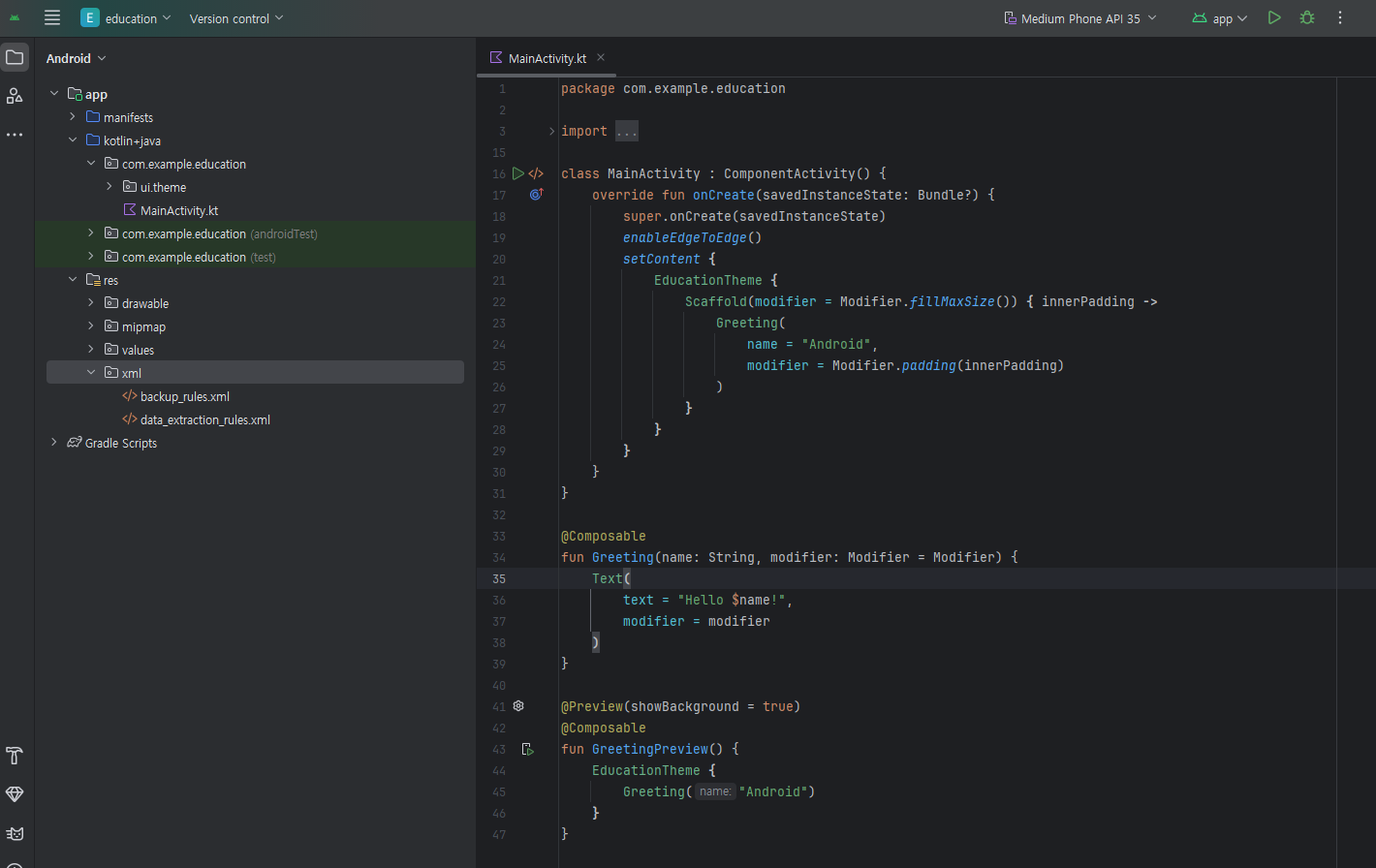Screen dimensions: 1376x868
Task: Expand the values folder
Action: [91, 350]
